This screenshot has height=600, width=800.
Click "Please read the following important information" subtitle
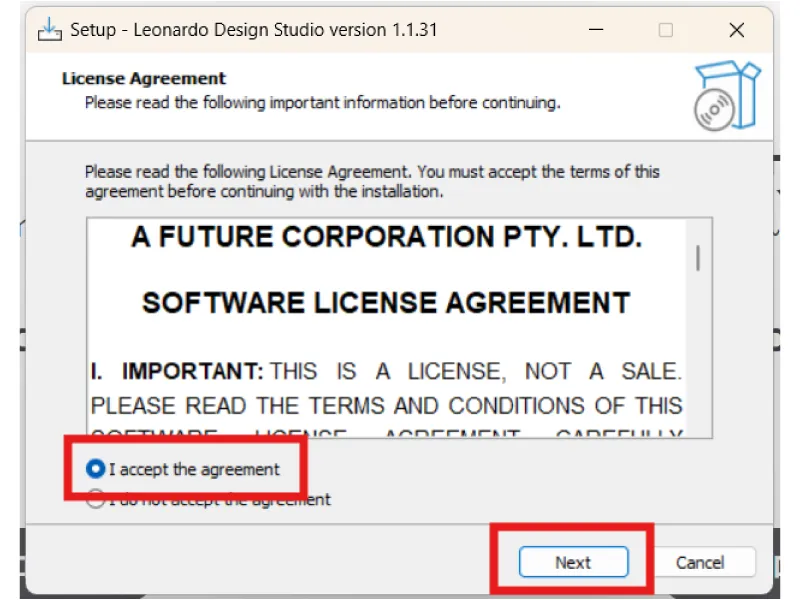click(x=322, y=102)
